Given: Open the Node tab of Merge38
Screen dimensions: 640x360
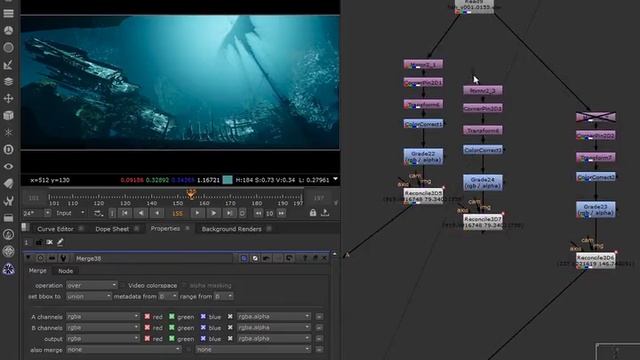Looking at the screenshot, I should click(65, 271).
